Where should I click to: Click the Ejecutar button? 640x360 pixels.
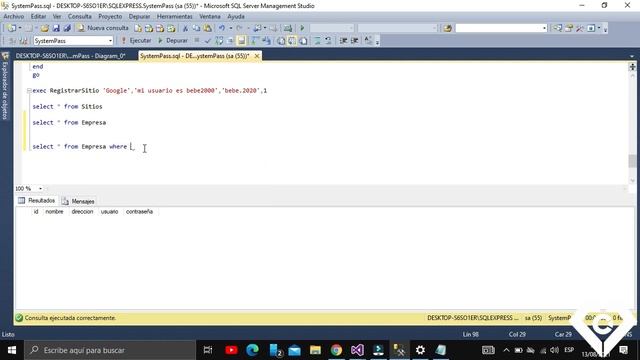[136, 40]
